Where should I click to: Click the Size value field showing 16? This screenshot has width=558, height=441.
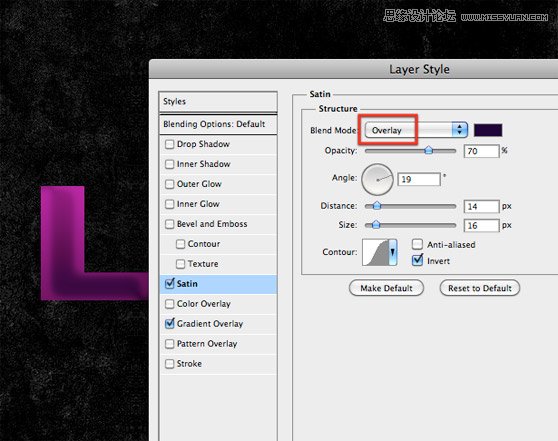click(x=481, y=225)
